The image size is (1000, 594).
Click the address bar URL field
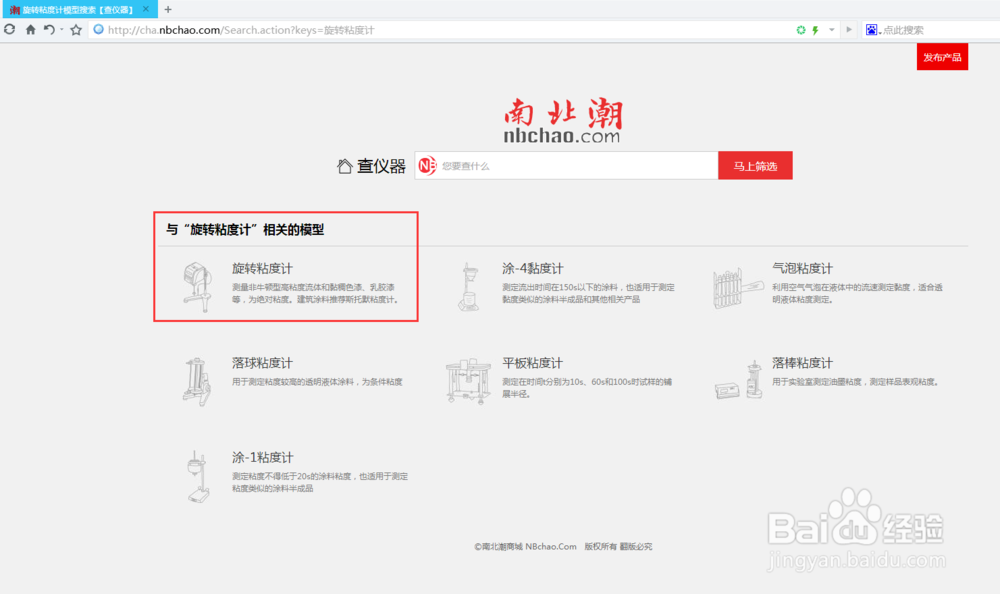[x=440, y=30]
